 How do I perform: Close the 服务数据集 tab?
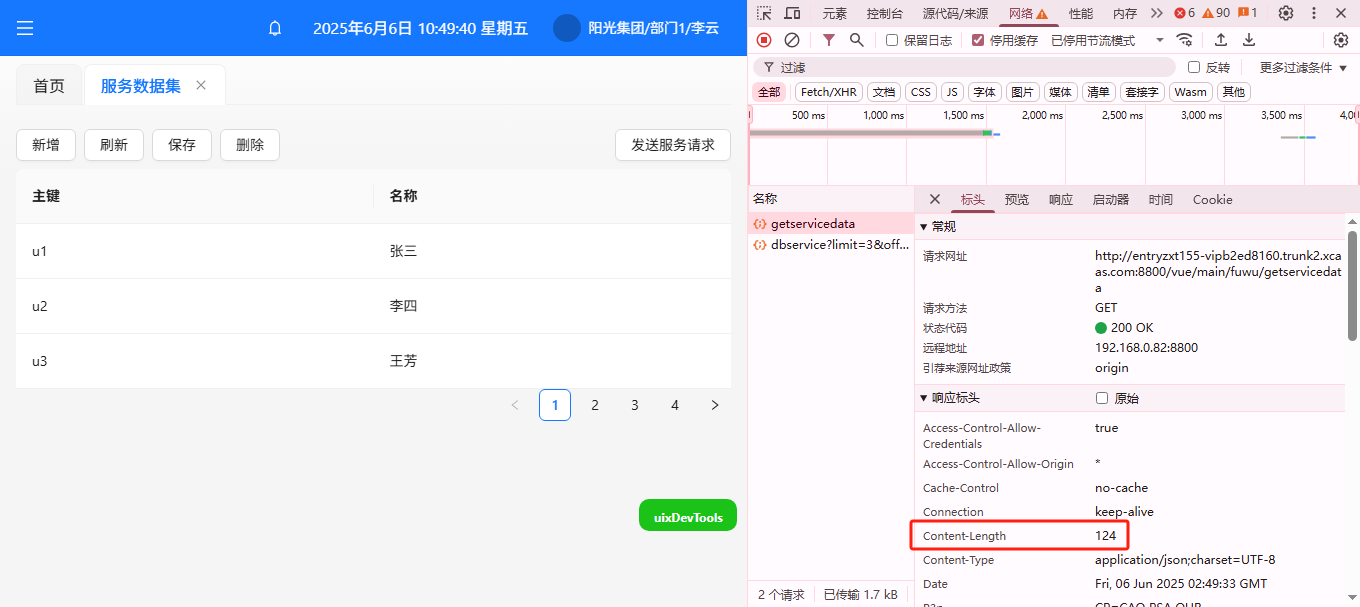click(201, 85)
